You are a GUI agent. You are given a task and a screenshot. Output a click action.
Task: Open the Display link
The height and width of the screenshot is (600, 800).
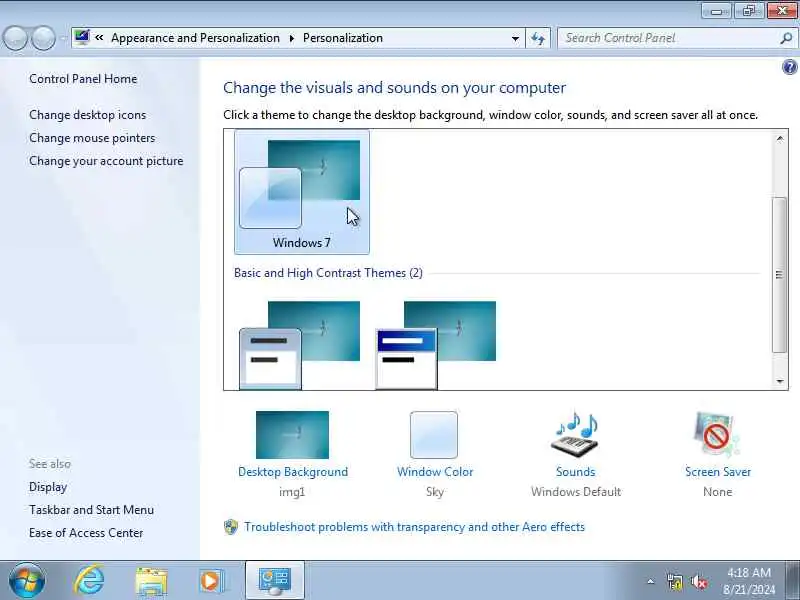click(x=48, y=487)
